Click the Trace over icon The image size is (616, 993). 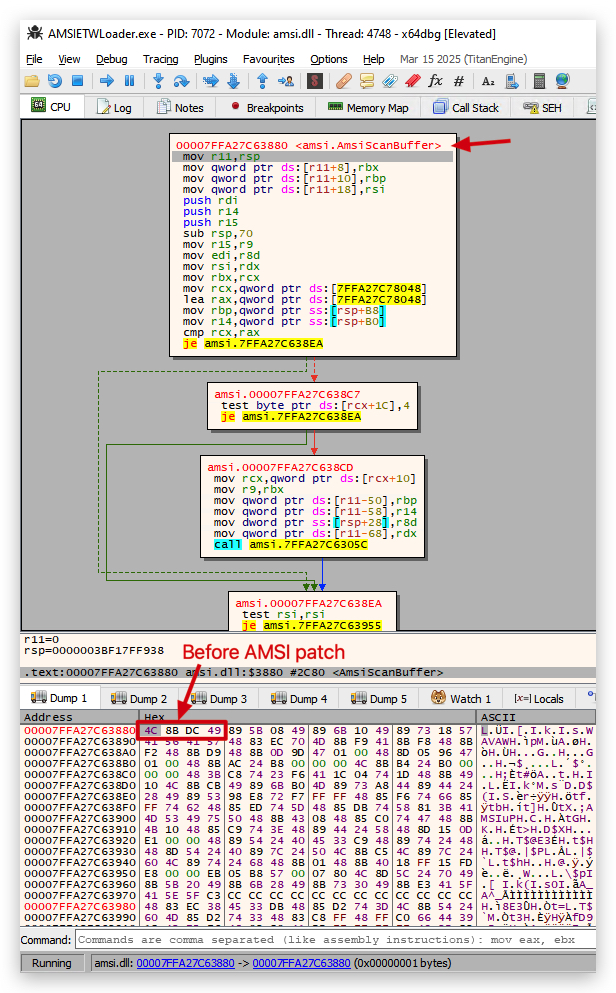234,81
